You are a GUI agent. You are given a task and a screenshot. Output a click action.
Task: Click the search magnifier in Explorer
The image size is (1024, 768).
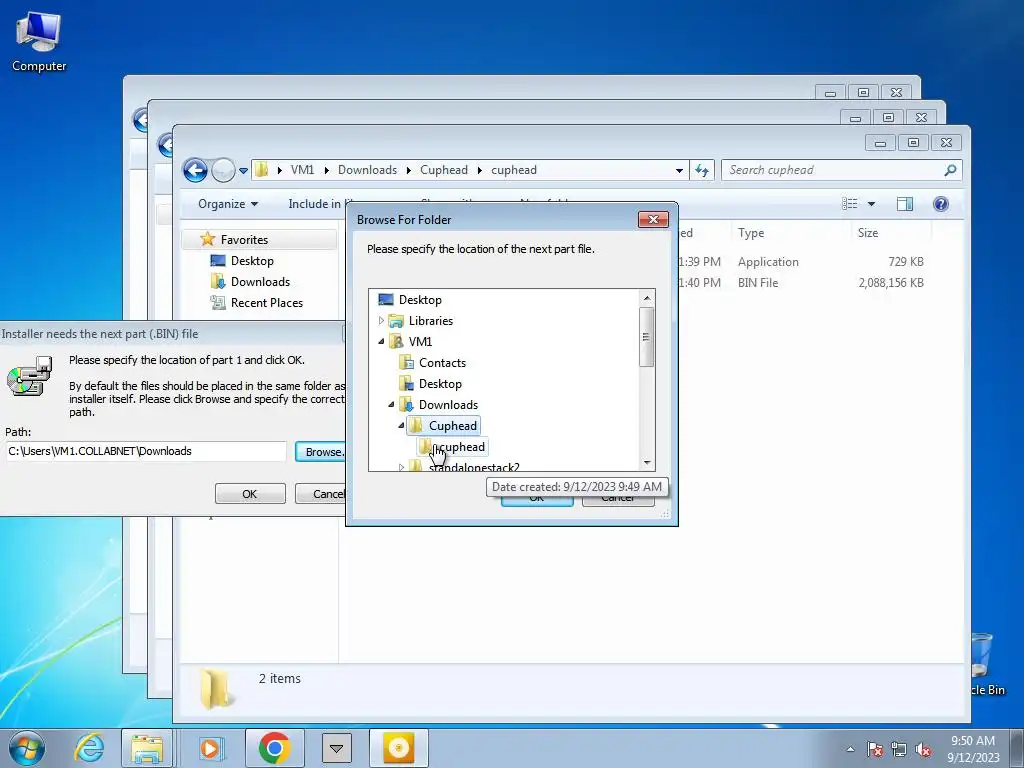[x=950, y=170]
